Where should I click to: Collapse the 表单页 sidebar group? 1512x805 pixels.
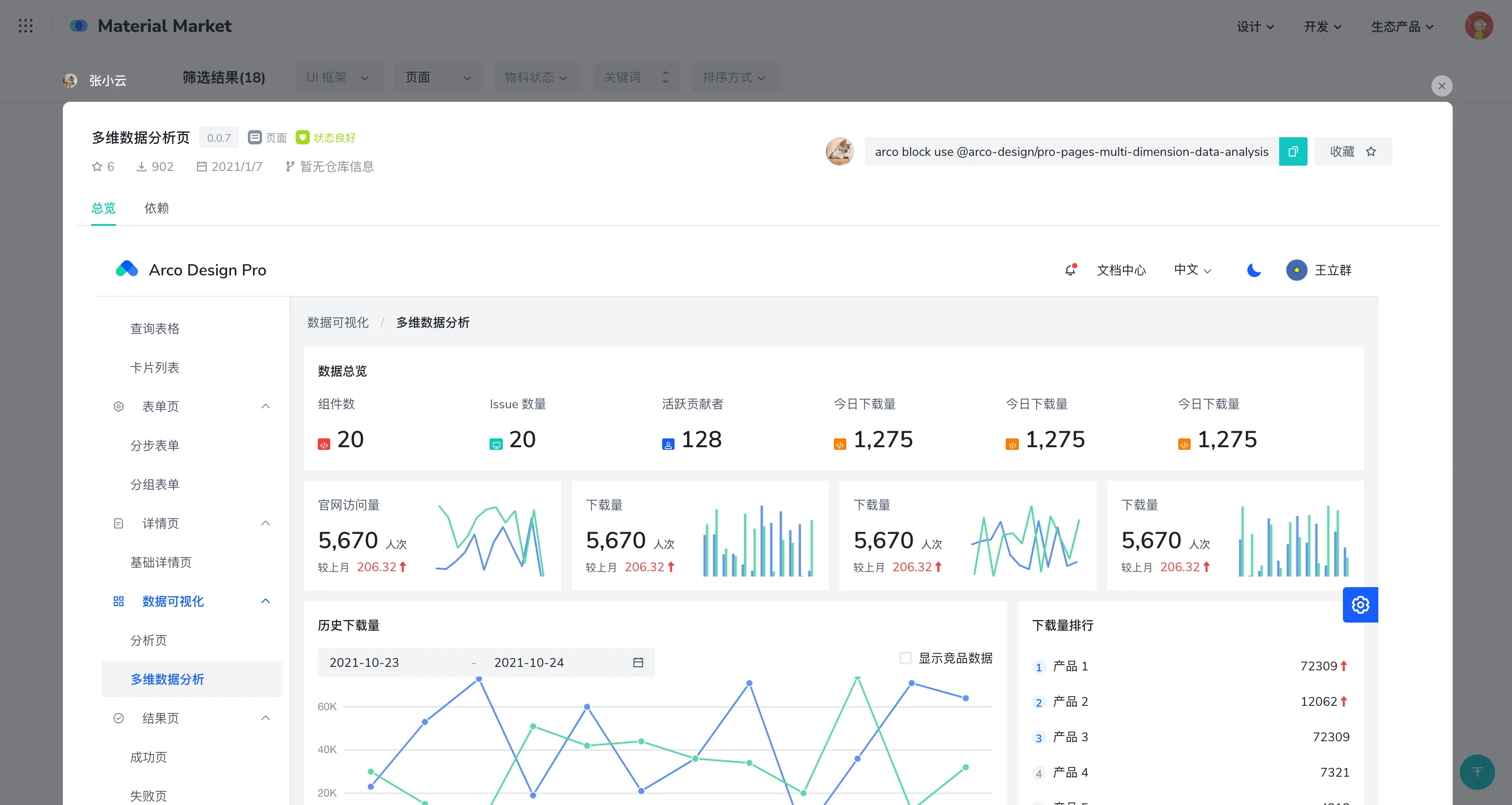pos(265,406)
